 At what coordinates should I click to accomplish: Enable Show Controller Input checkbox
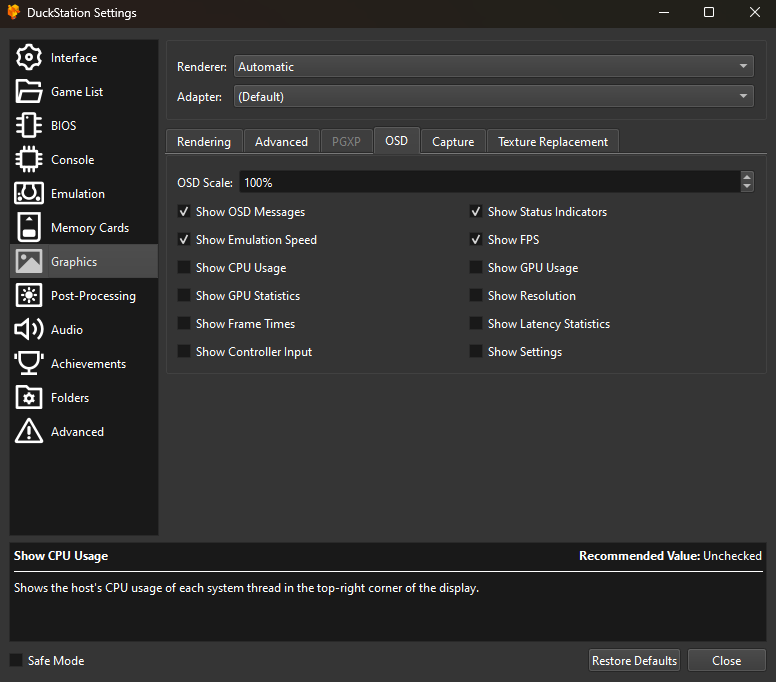(x=184, y=351)
